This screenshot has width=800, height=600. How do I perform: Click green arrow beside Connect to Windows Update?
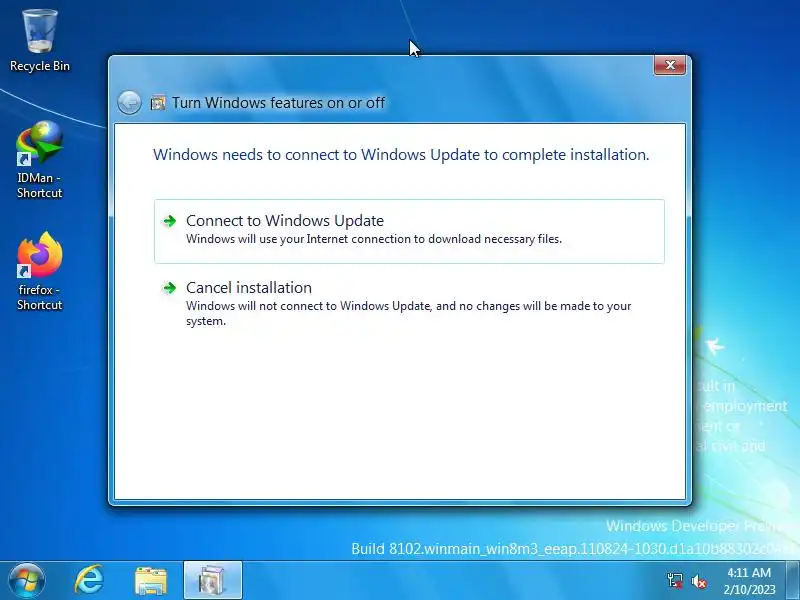[x=169, y=221]
